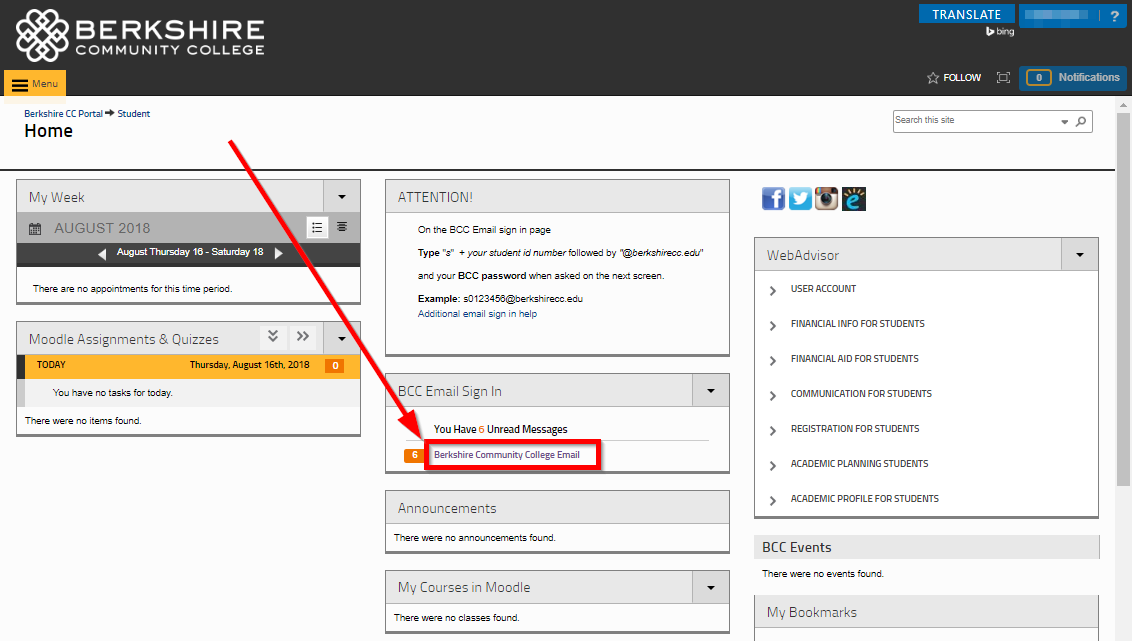This screenshot has width=1132, height=641.
Task: Click the TRANSLATE button
Action: tap(967, 14)
